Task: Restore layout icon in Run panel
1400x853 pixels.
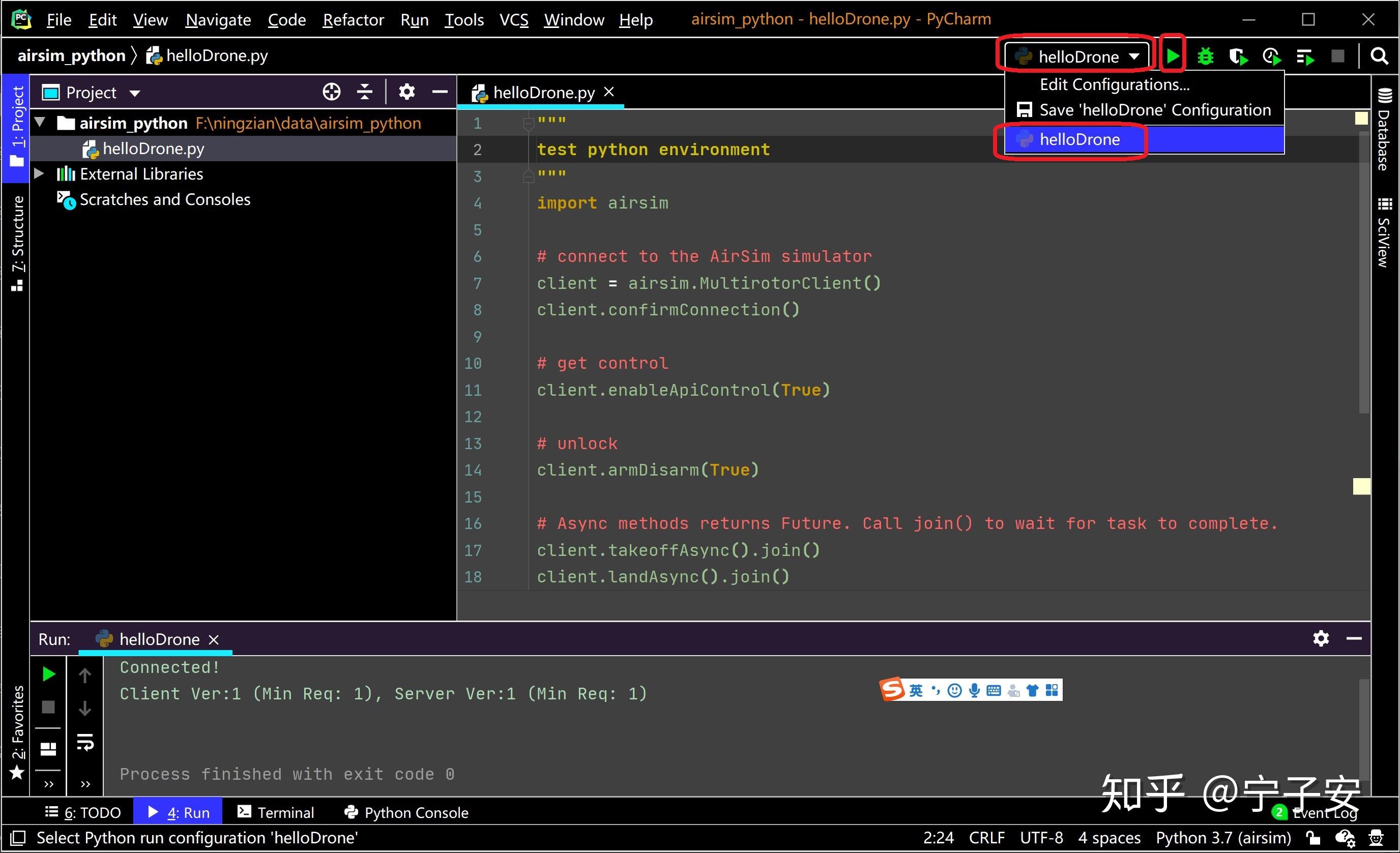Action: tap(48, 749)
